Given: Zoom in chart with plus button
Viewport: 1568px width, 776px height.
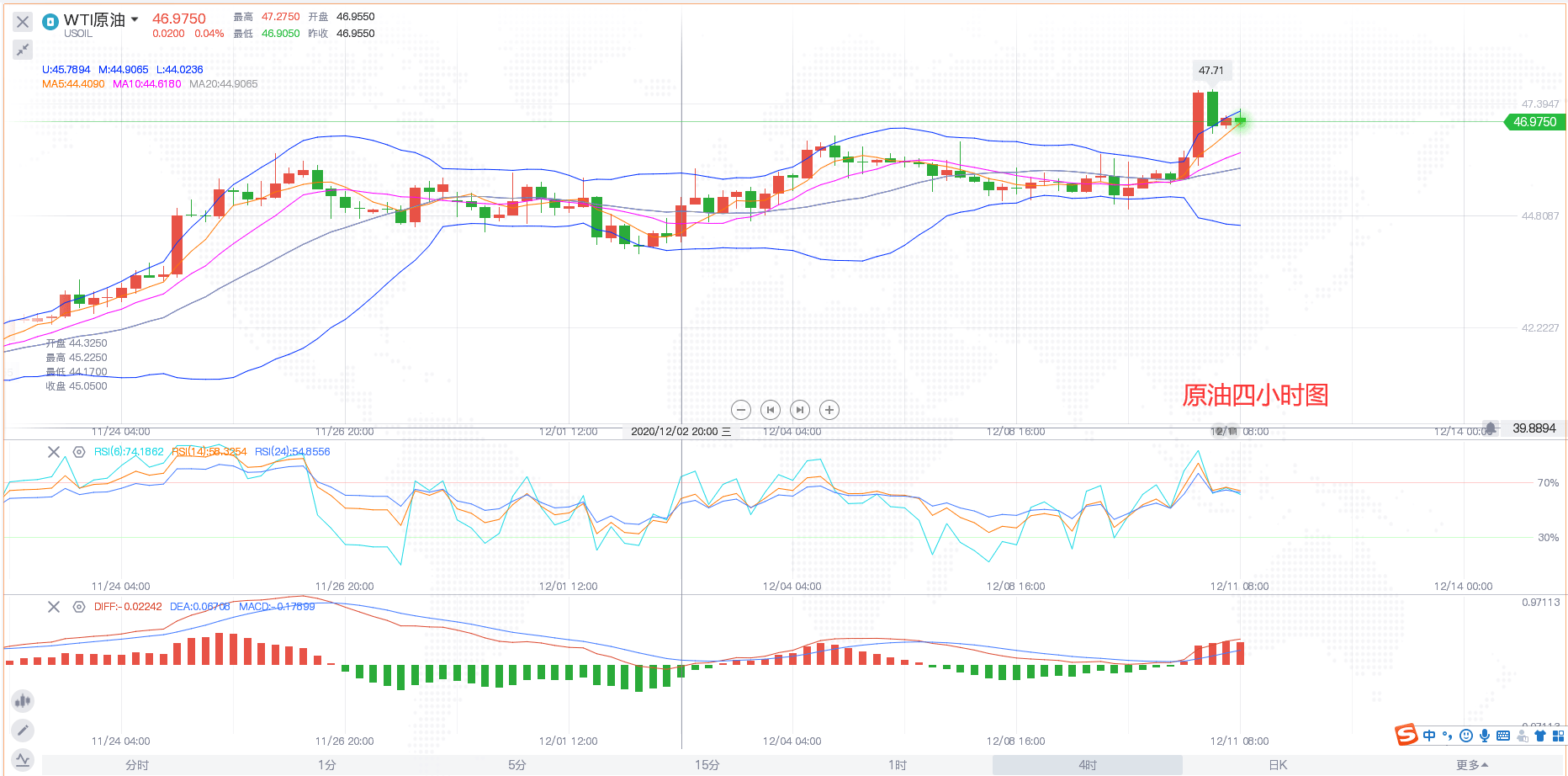Looking at the screenshot, I should (x=829, y=410).
